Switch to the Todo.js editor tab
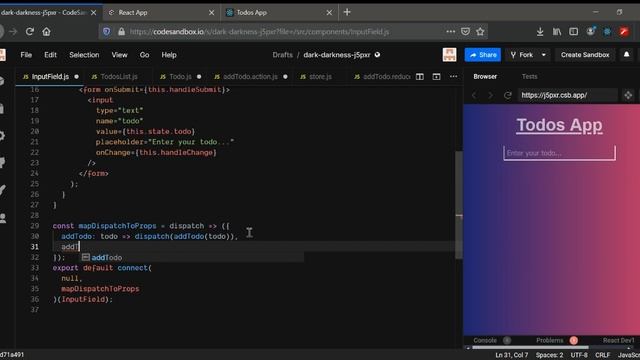640x360 pixels. (x=180, y=77)
